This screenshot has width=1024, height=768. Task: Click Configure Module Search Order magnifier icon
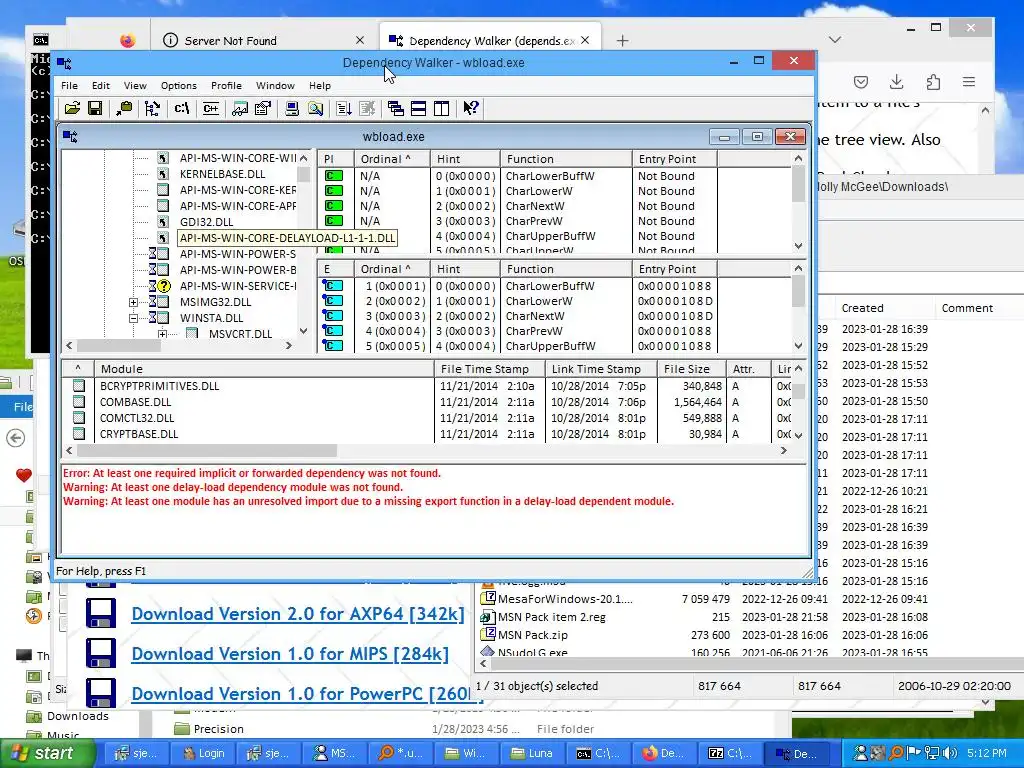click(315, 108)
